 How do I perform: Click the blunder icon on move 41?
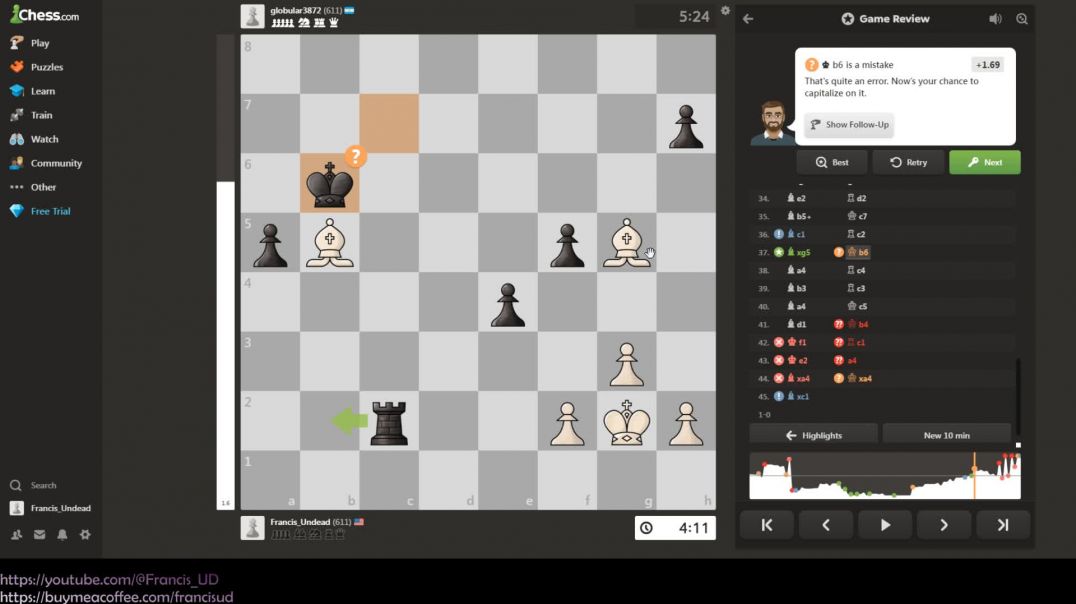tap(838, 324)
